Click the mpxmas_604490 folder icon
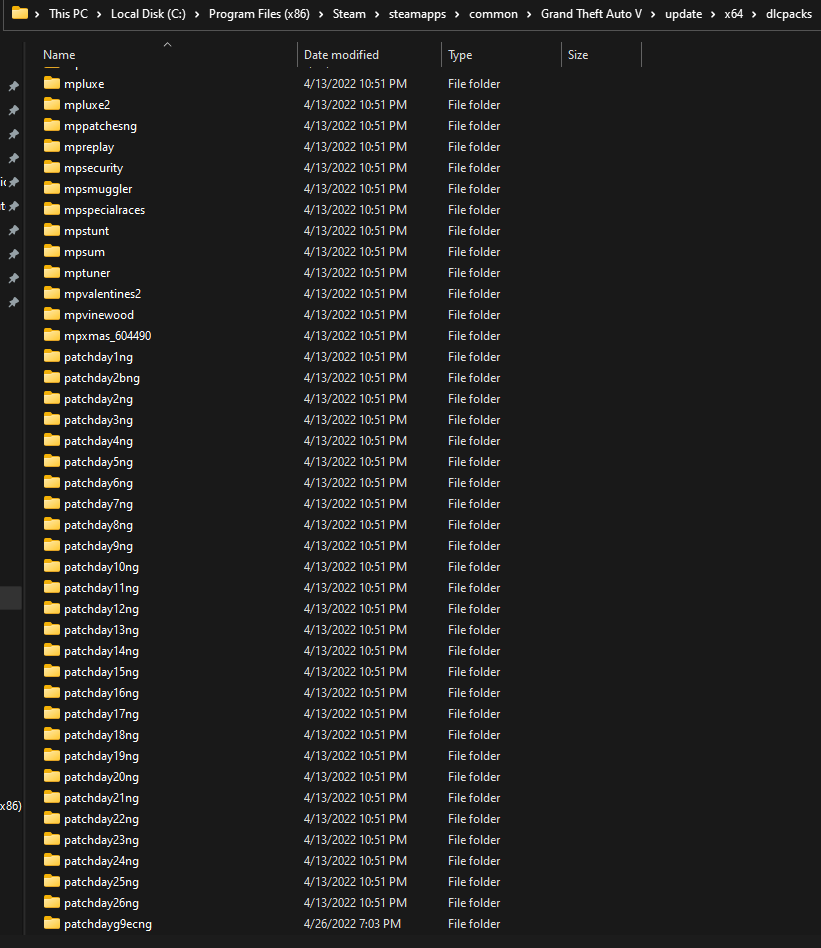821x948 pixels. pos(52,336)
